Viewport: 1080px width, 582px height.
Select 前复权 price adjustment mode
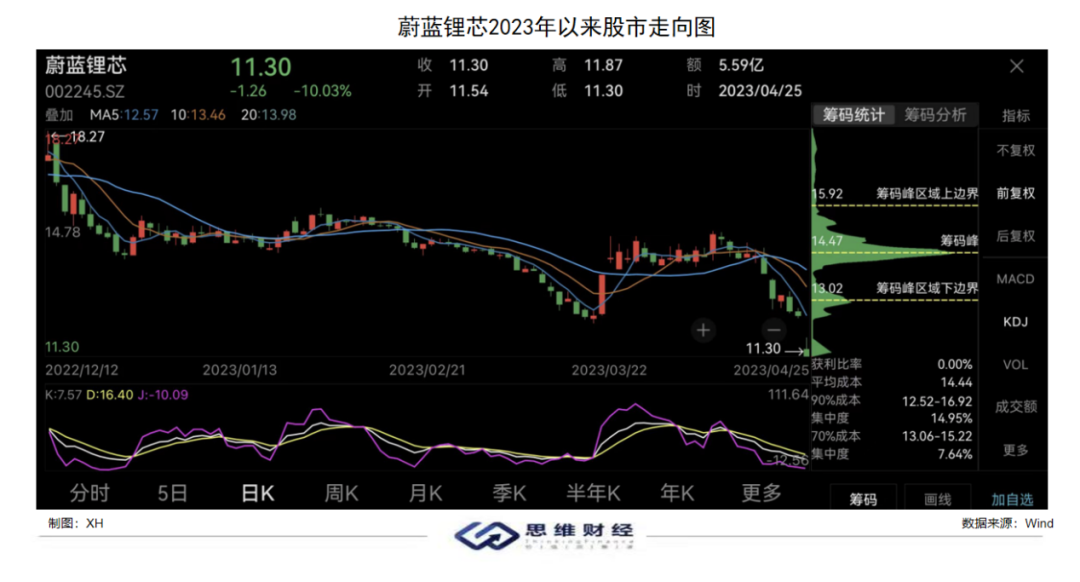click(1016, 193)
